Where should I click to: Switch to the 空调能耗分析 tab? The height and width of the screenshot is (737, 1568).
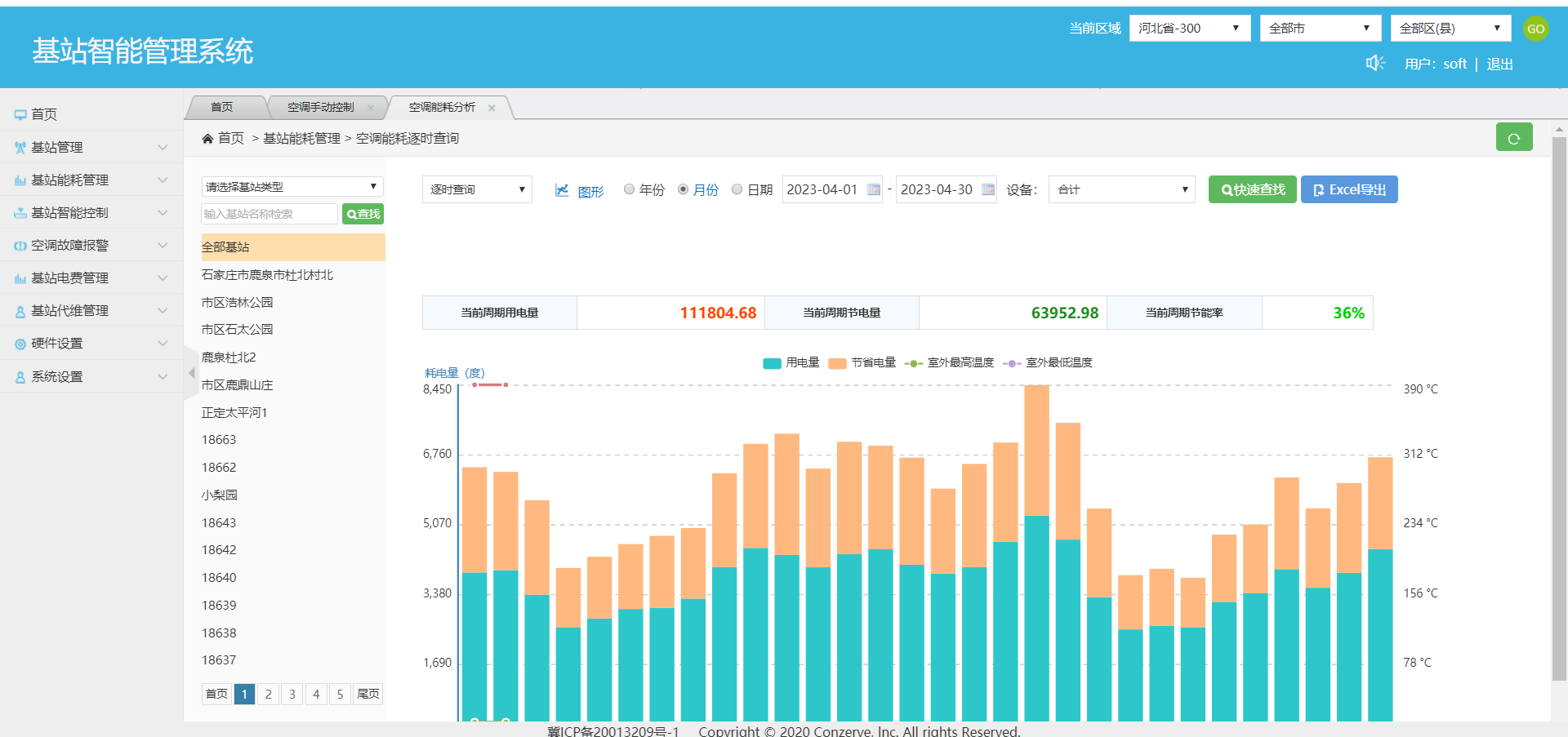[442, 108]
